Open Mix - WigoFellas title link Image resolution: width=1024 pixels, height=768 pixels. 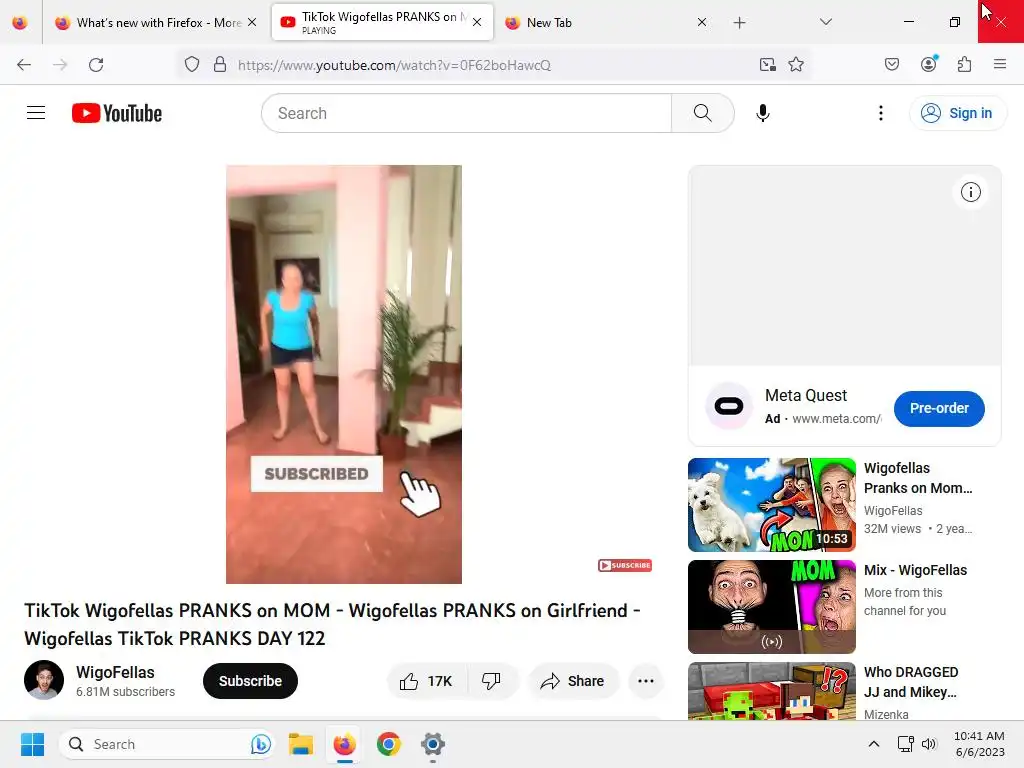click(x=915, y=570)
